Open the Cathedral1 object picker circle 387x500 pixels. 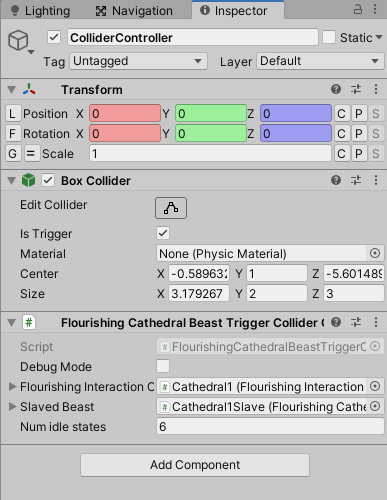tap(375, 386)
